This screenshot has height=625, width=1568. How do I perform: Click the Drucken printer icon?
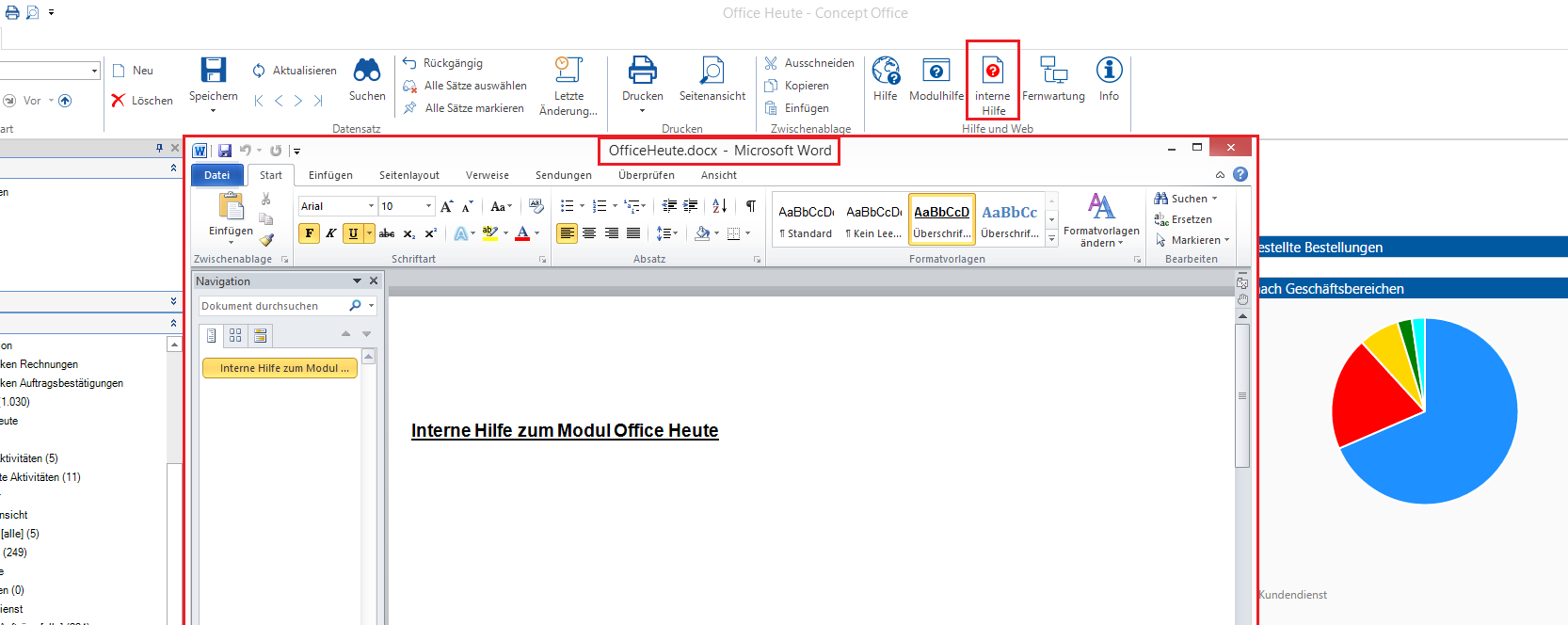tap(642, 72)
